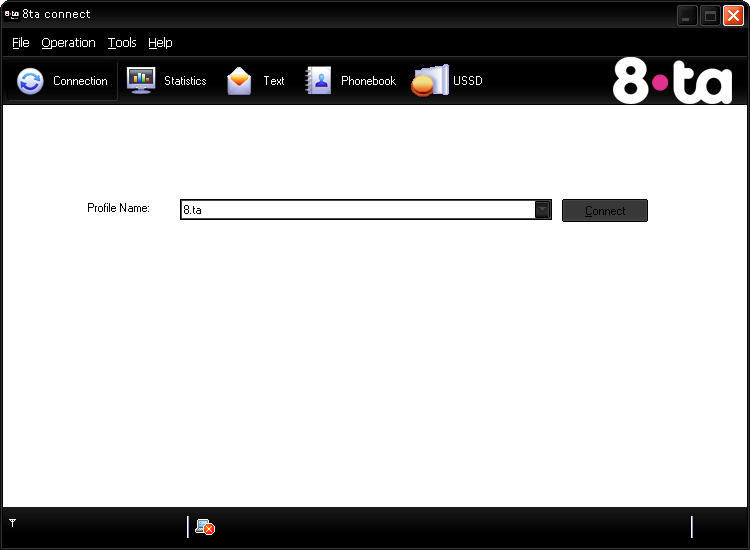Screen dimensions: 750x550
Task: Close the 8ta connect window
Action: (733, 15)
